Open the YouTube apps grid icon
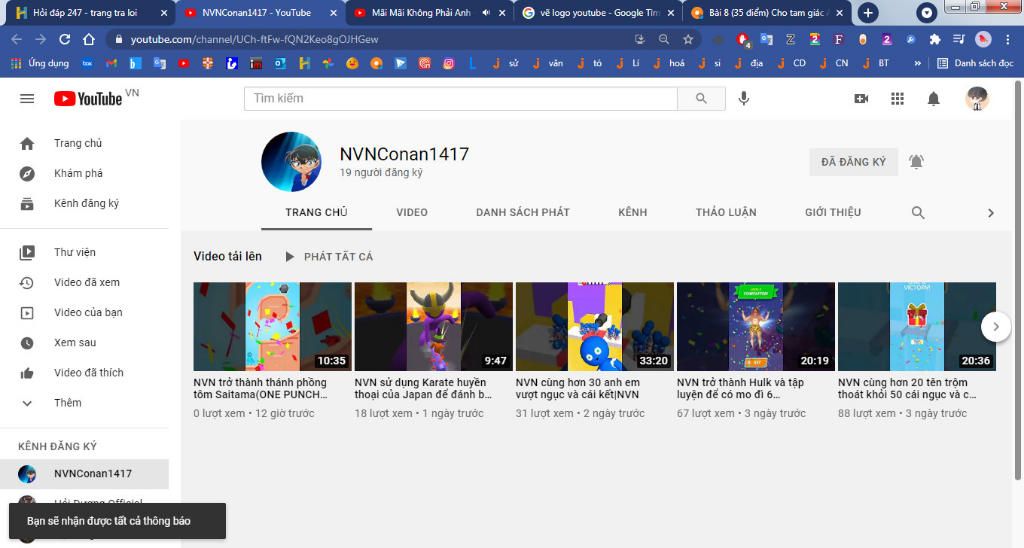The height and width of the screenshot is (548, 1024). pos(897,99)
